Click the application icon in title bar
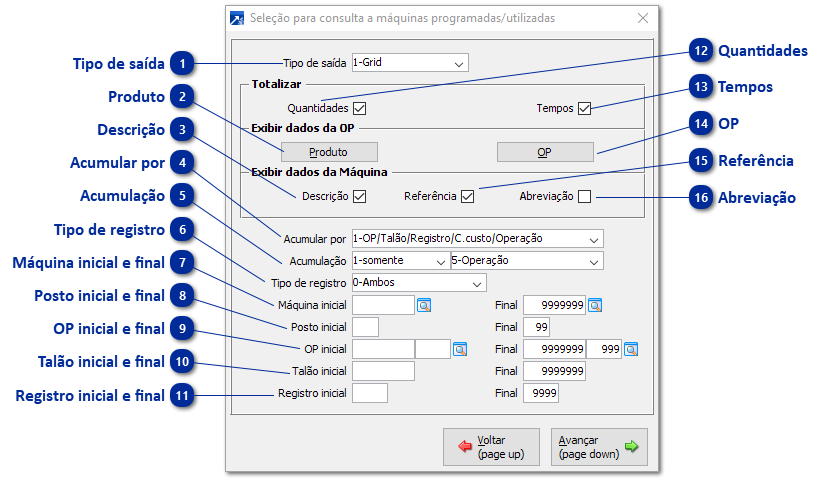The height and width of the screenshot is (483, 824). click(x=237, y=18)
